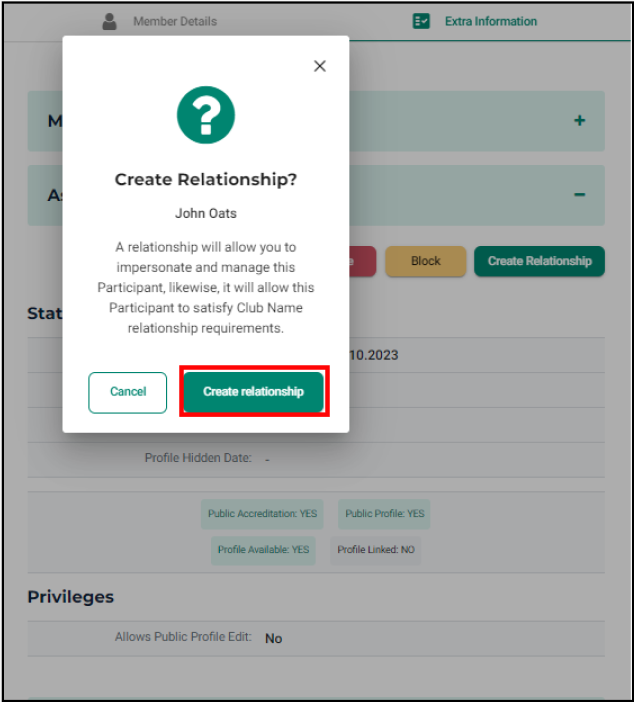Select the Profile Available: YES badge
The height and width of the screenshot is (702, 634).
pyautogui.click(x=263, y=550)
